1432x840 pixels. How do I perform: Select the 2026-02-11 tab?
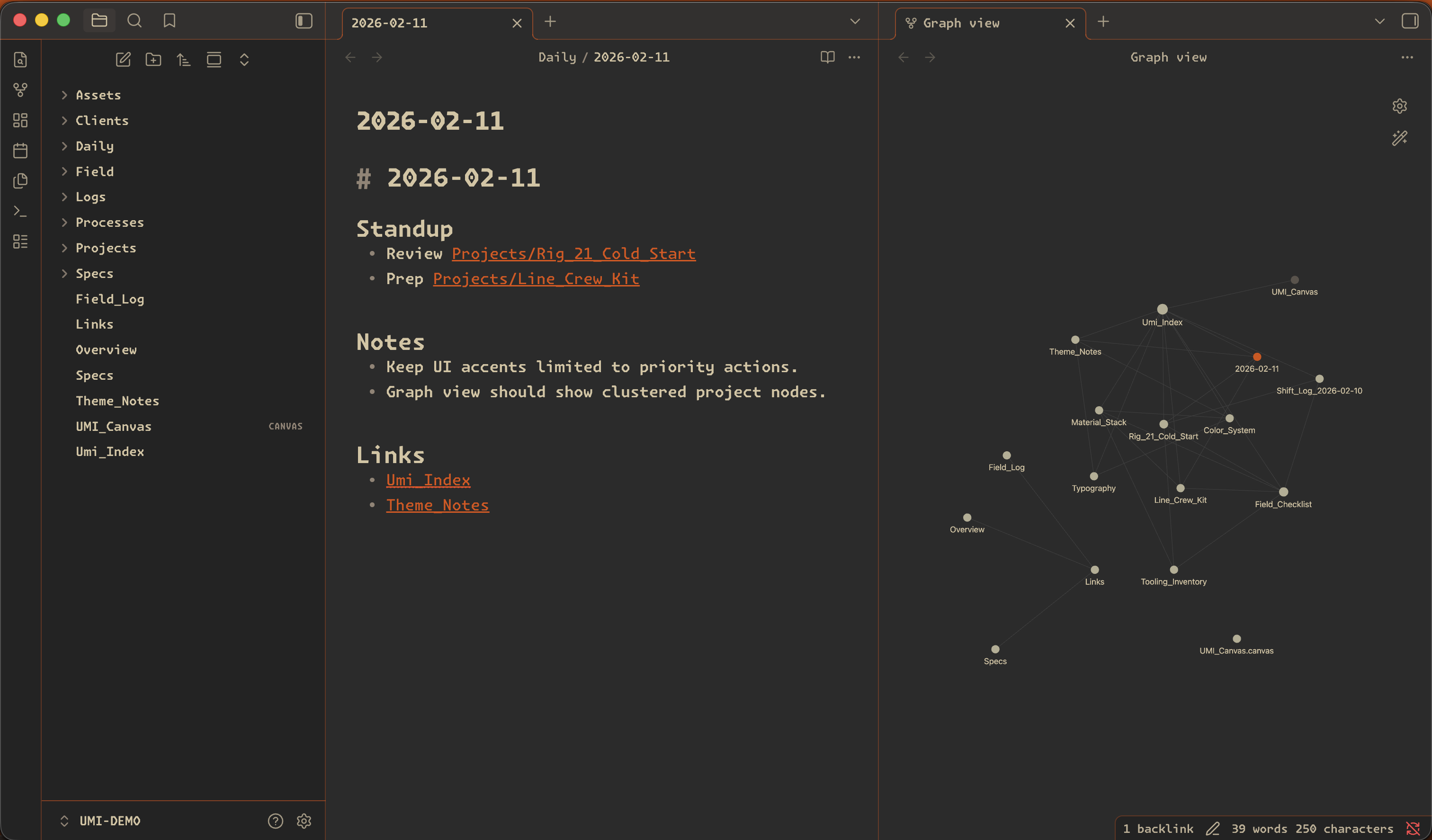tap(389, 23)
